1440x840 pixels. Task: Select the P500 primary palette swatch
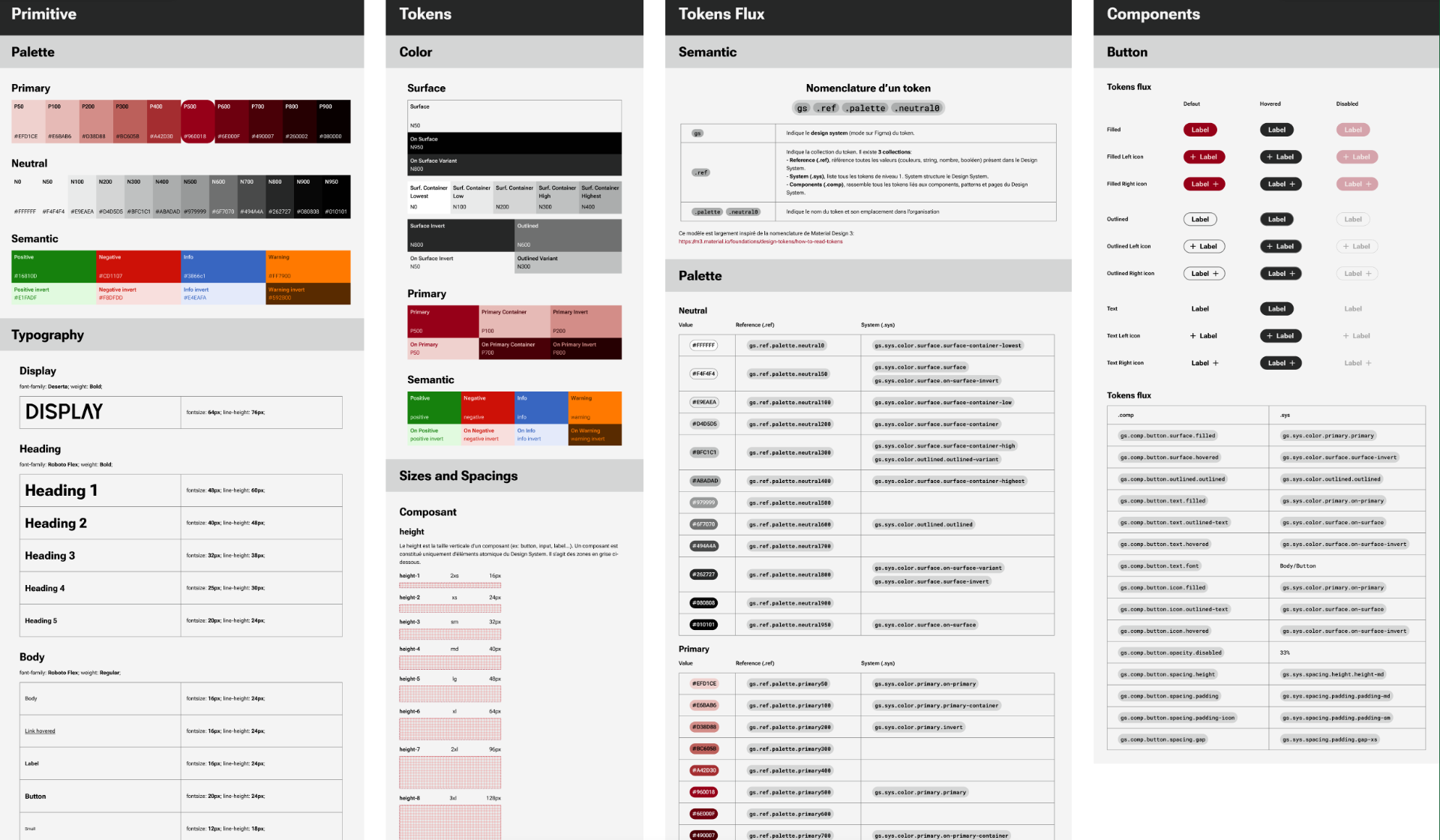[197, 121]
